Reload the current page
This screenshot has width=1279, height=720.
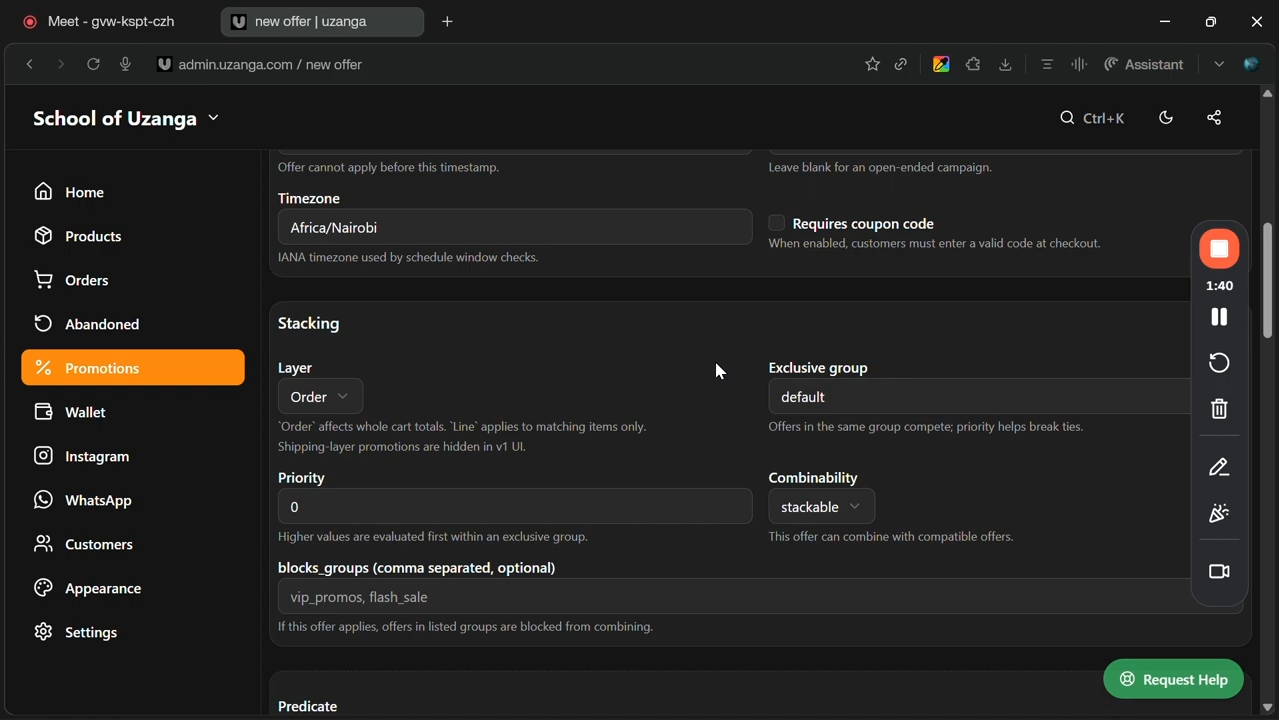(93, 64)
